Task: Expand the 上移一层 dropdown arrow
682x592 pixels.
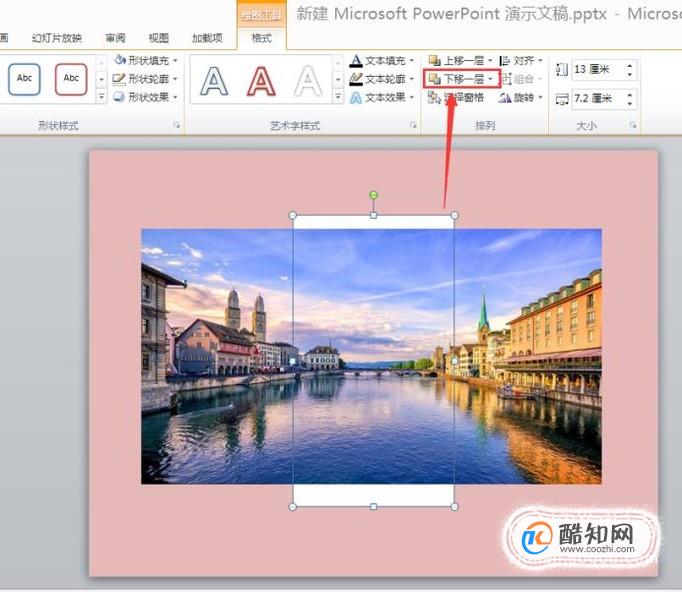Action: pos(490,60)
